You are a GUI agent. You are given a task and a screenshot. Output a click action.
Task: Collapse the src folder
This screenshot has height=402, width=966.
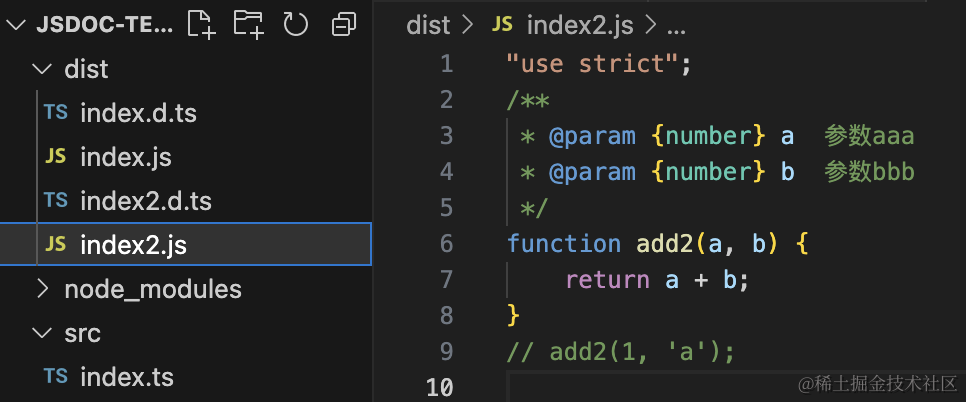click(41, 333)
